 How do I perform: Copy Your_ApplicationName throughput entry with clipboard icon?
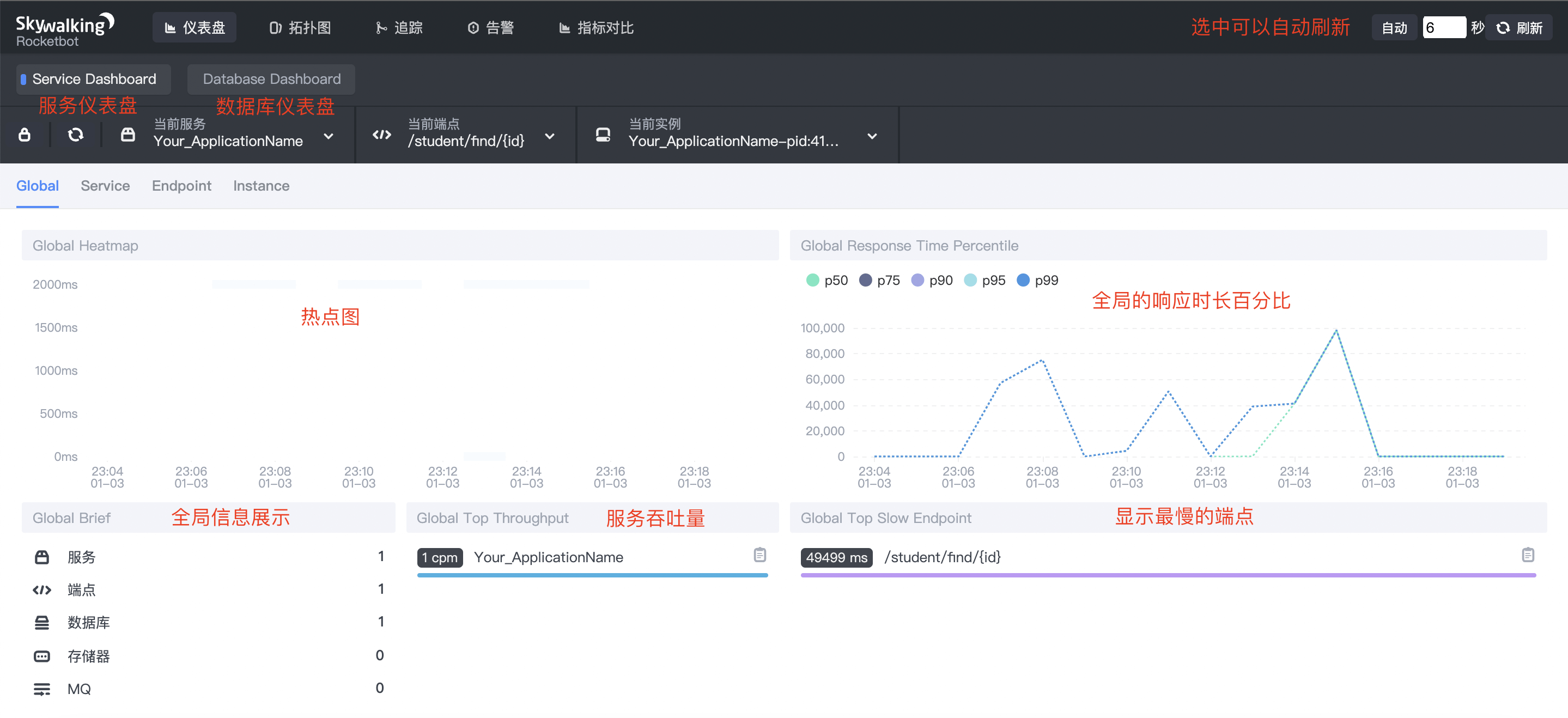pos(759,555)
